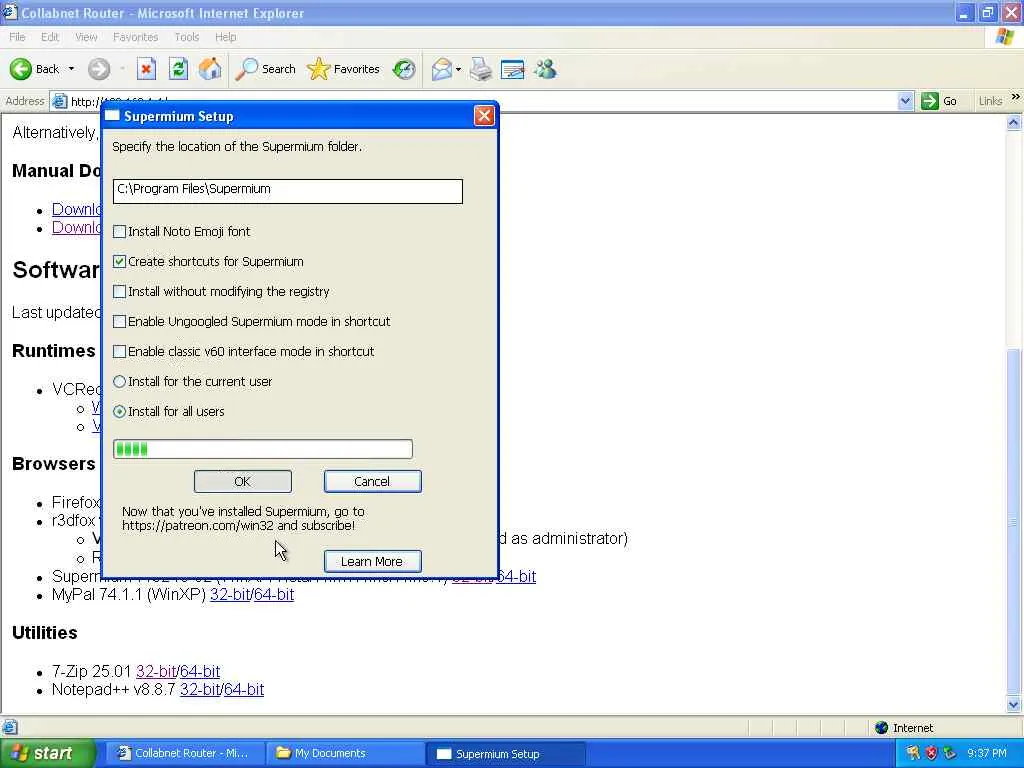Click the Back arrow icon in Internet Explorer
The image size is (1024, 768).
coord(20,69)
